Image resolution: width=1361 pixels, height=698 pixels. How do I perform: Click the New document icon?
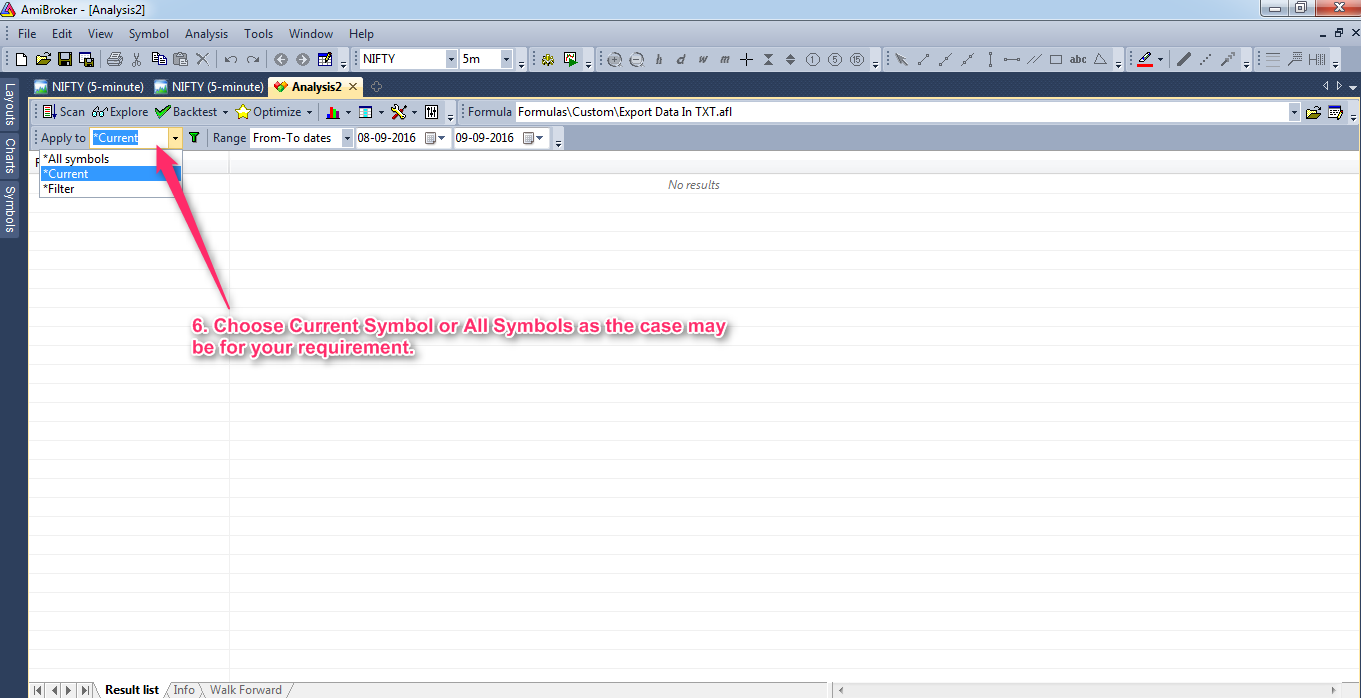pyautogui.click(x=23, y=59)
